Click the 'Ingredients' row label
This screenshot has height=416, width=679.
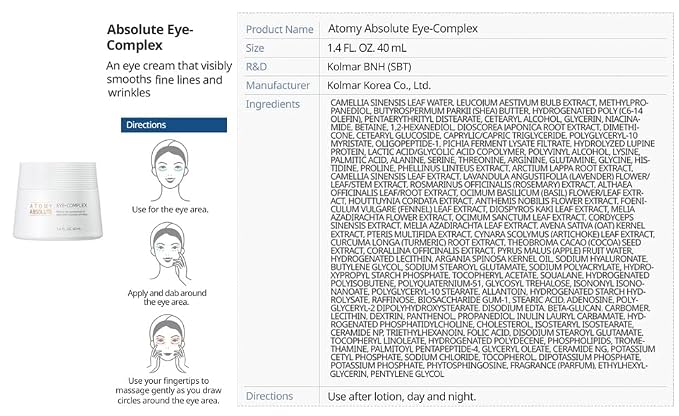pyautogui.click(x=272, y=104)
